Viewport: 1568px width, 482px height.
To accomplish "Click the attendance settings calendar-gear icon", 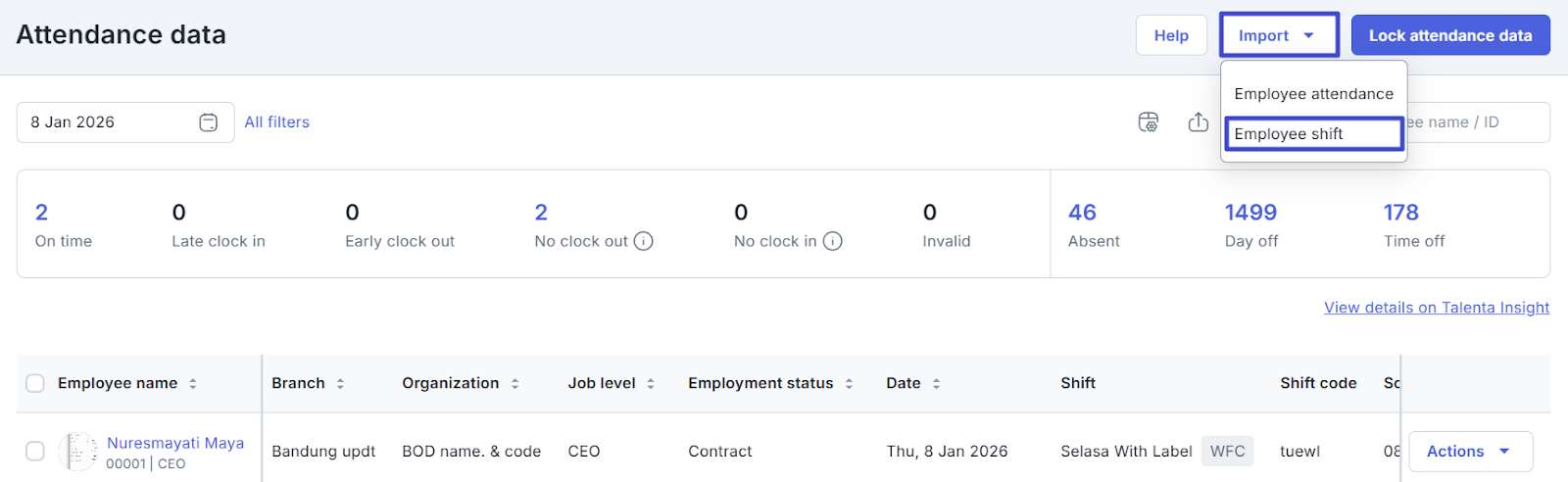I will tap(1149, 122).
